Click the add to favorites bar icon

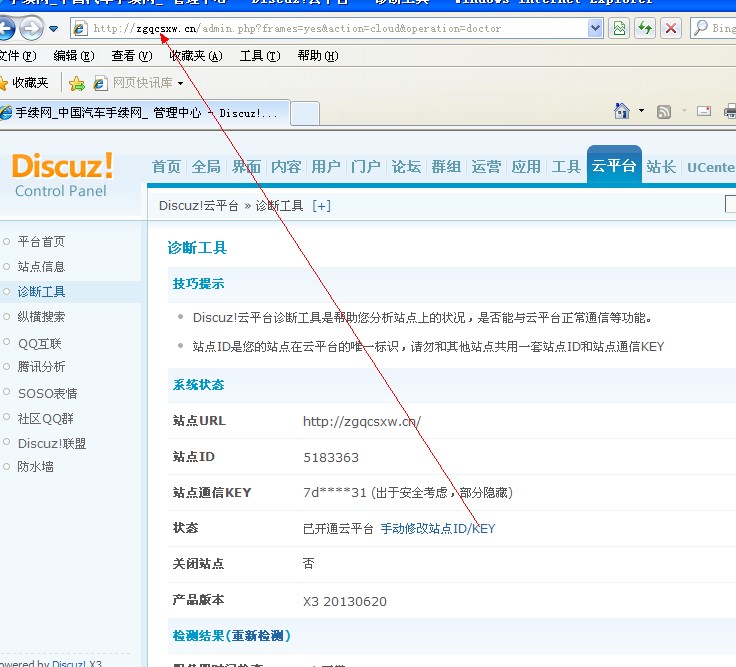[77, 84]
